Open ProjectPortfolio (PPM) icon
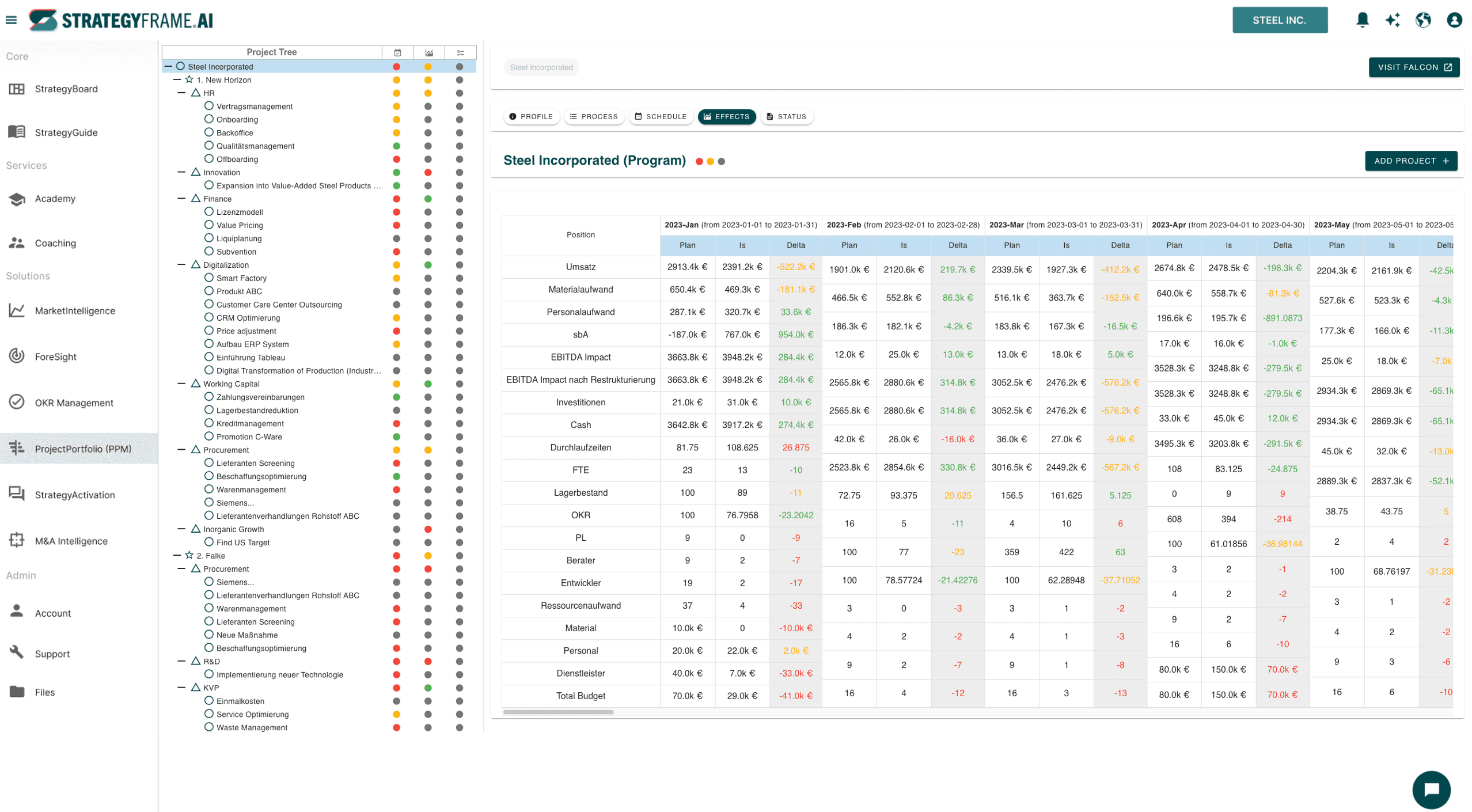The image size is (1472, 812). (x=17, y=448)
